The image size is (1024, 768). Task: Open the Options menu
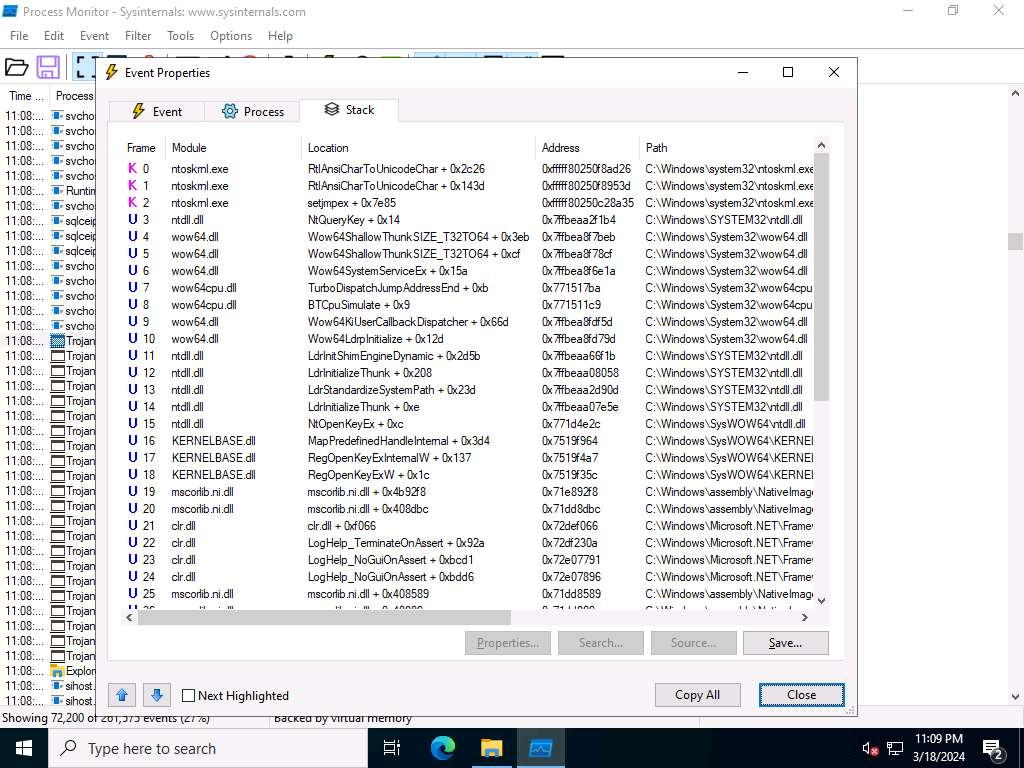tap(231, 36)
